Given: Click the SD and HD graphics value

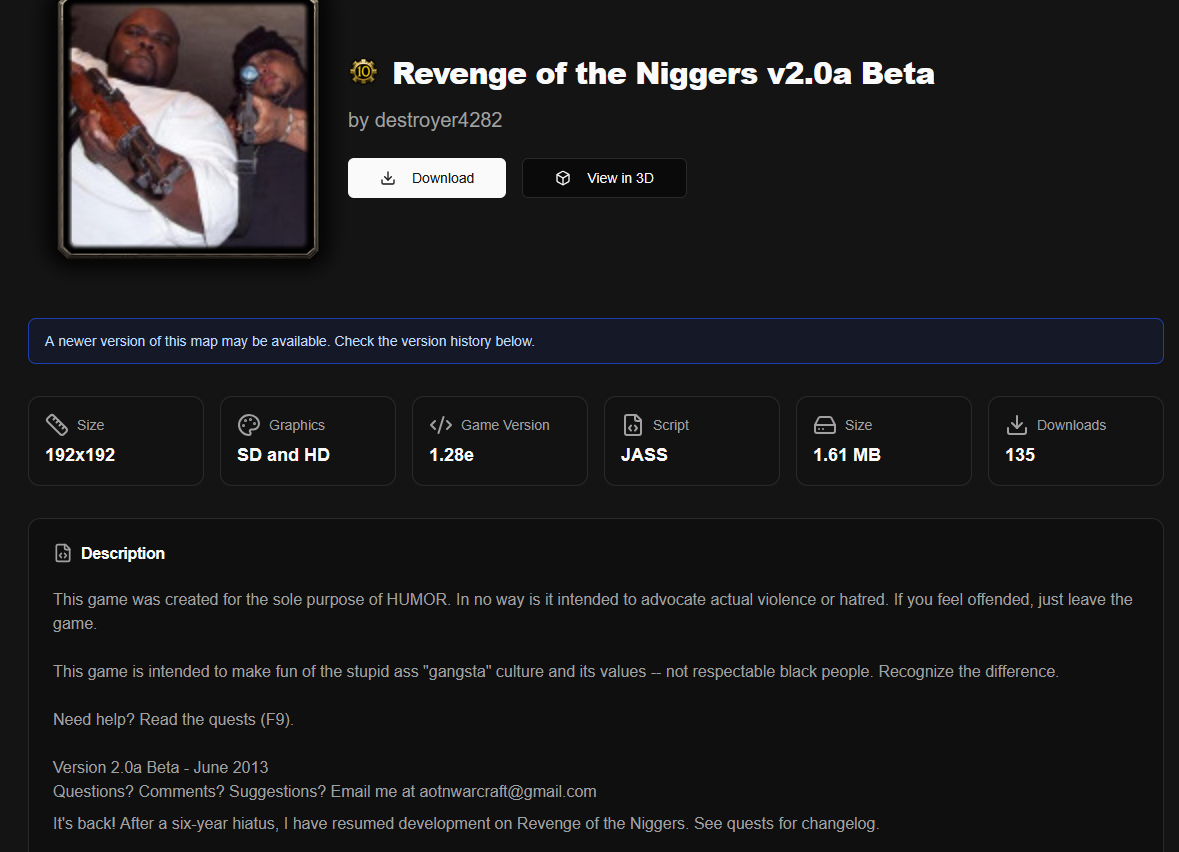Looking at the screenshot, I should (x=283, y=455).
